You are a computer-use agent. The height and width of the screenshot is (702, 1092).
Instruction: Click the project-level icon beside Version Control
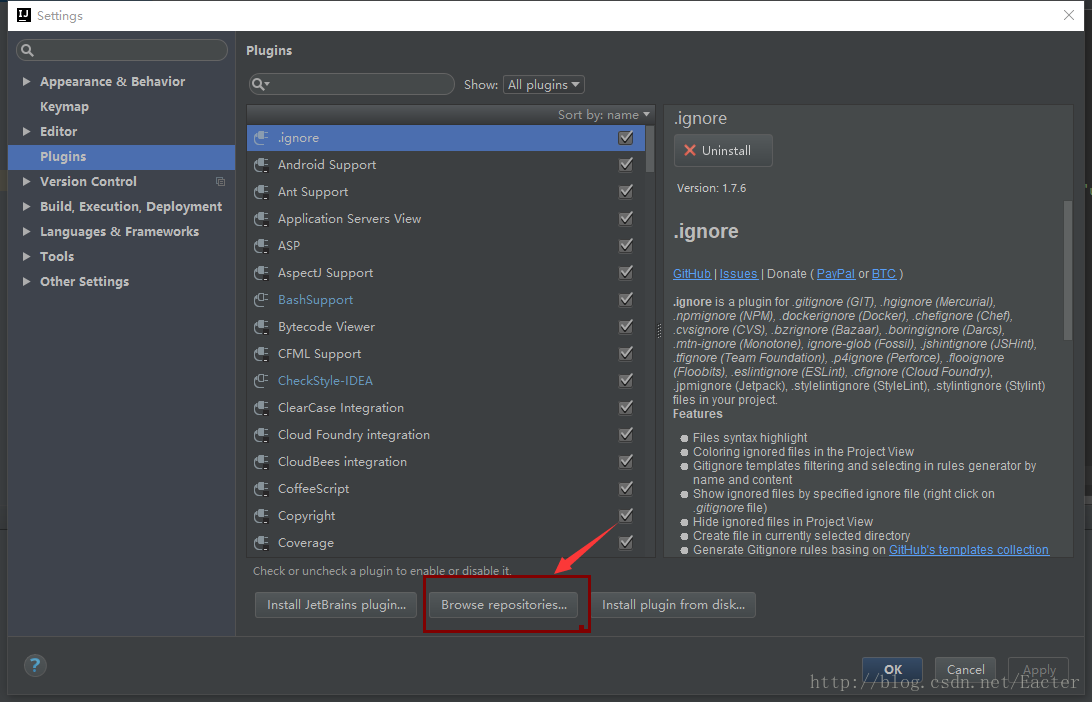tap(220, 182)
